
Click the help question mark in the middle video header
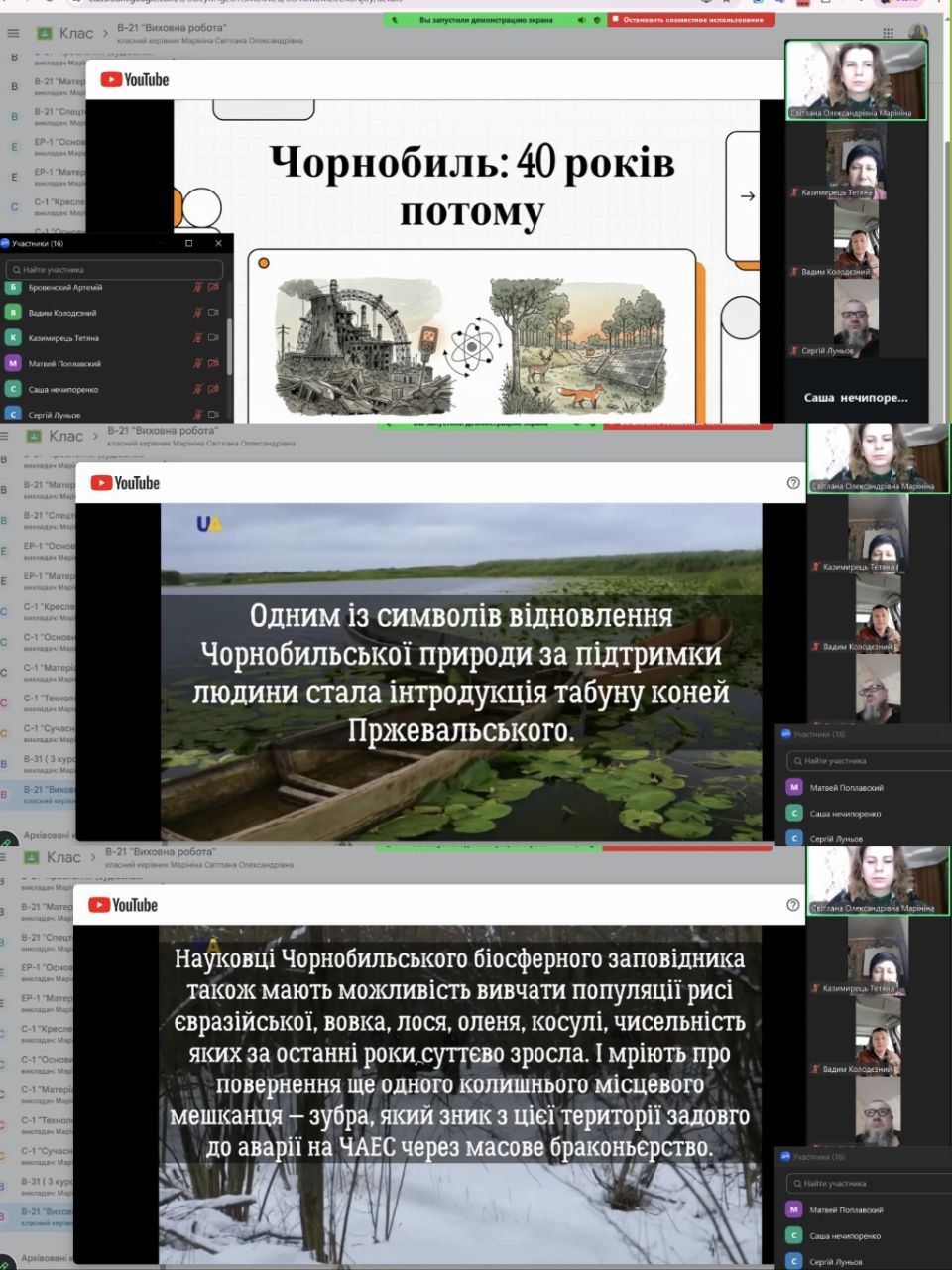point(792,483)
